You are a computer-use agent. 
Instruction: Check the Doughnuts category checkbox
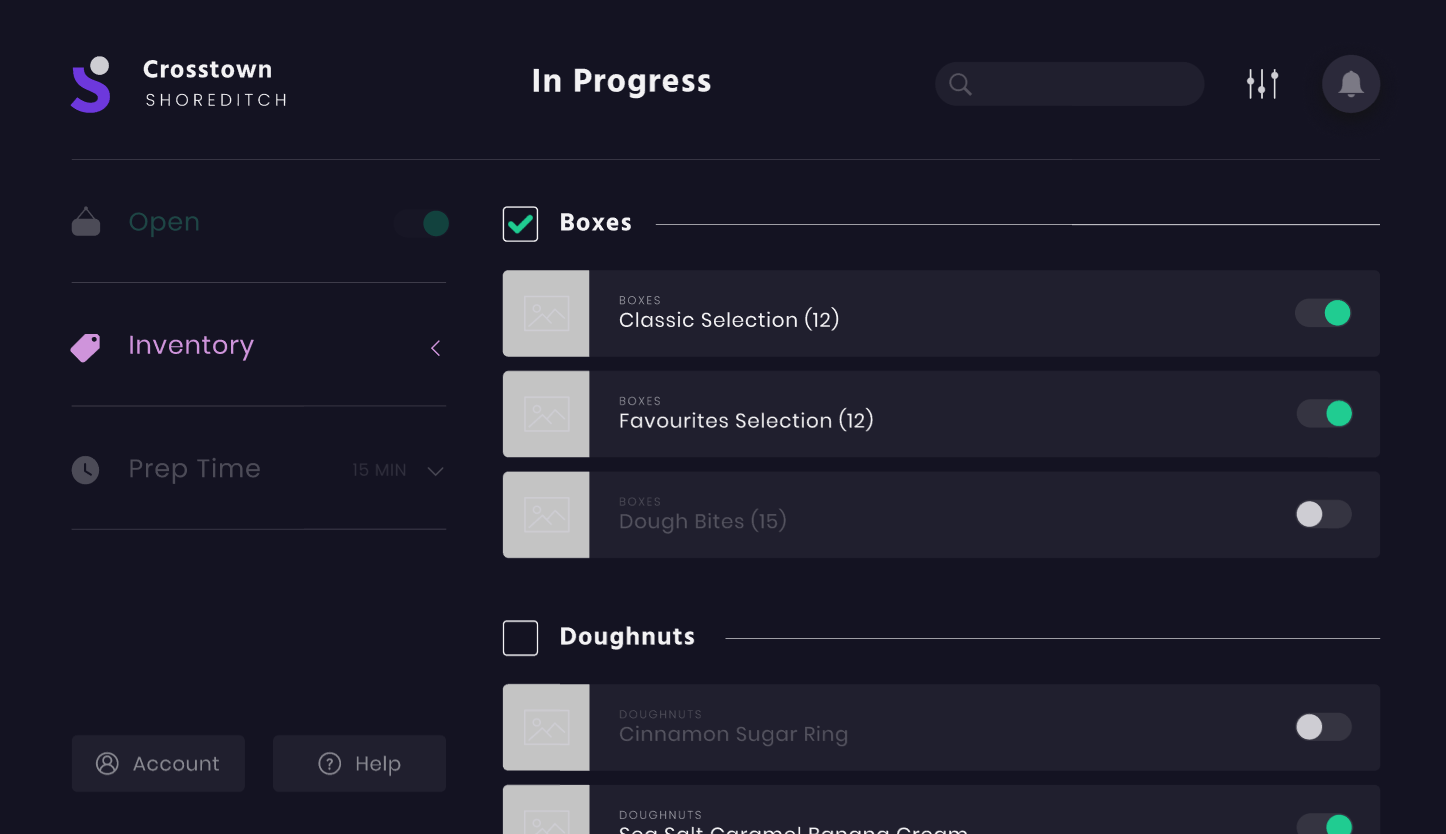[x=520, y=638]
